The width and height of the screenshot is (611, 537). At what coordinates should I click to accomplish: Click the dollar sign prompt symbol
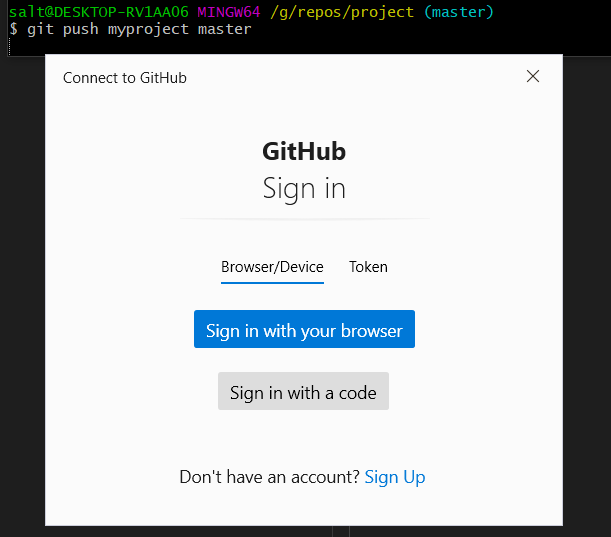[13, 29]
